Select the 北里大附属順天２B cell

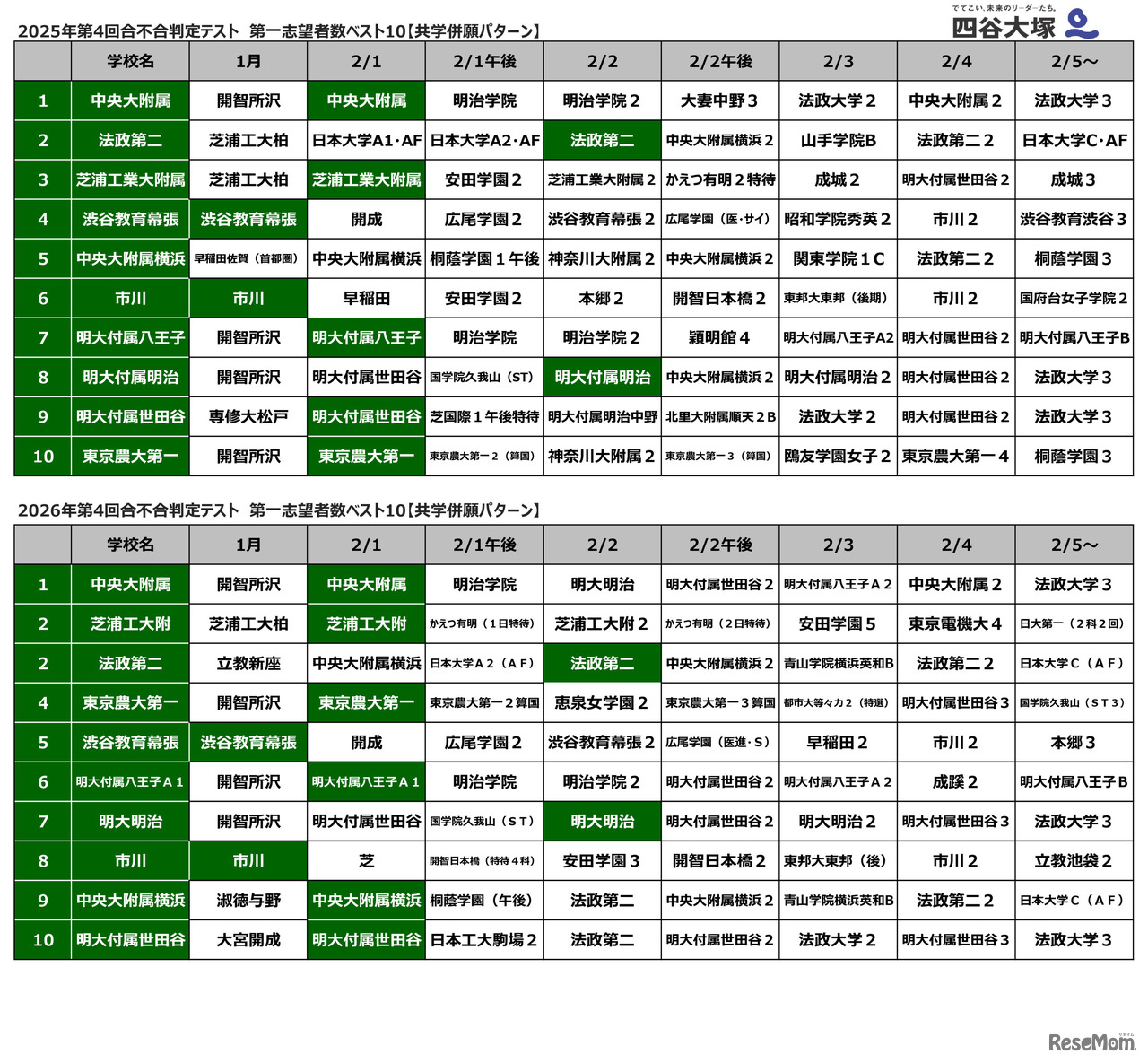tap(720, 416)
